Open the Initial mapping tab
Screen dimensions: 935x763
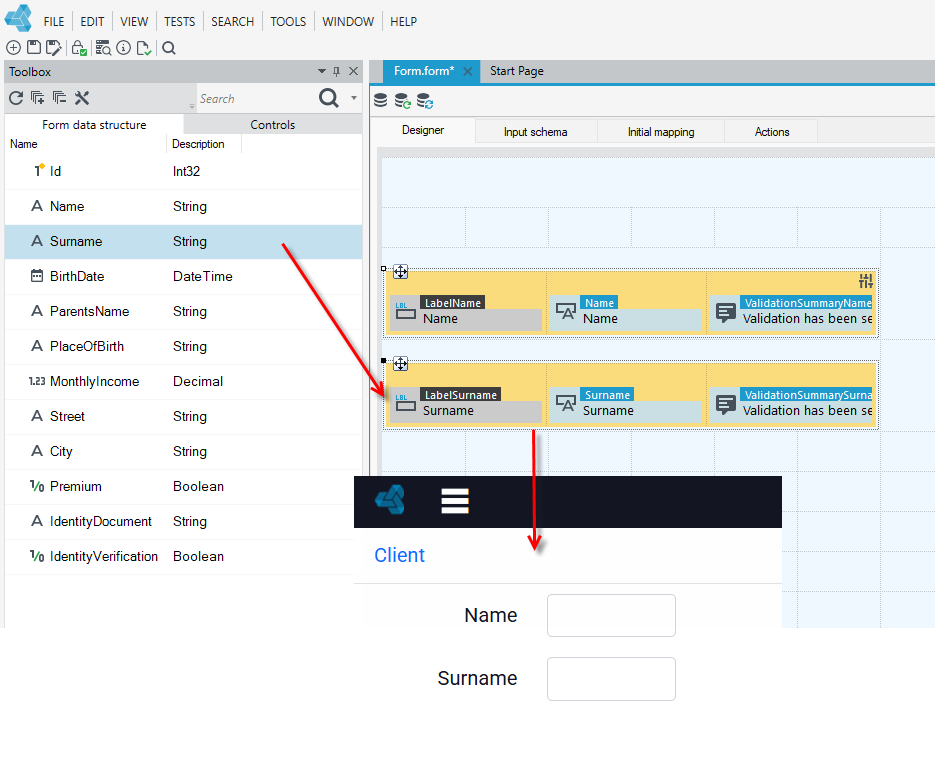(661, 132)
